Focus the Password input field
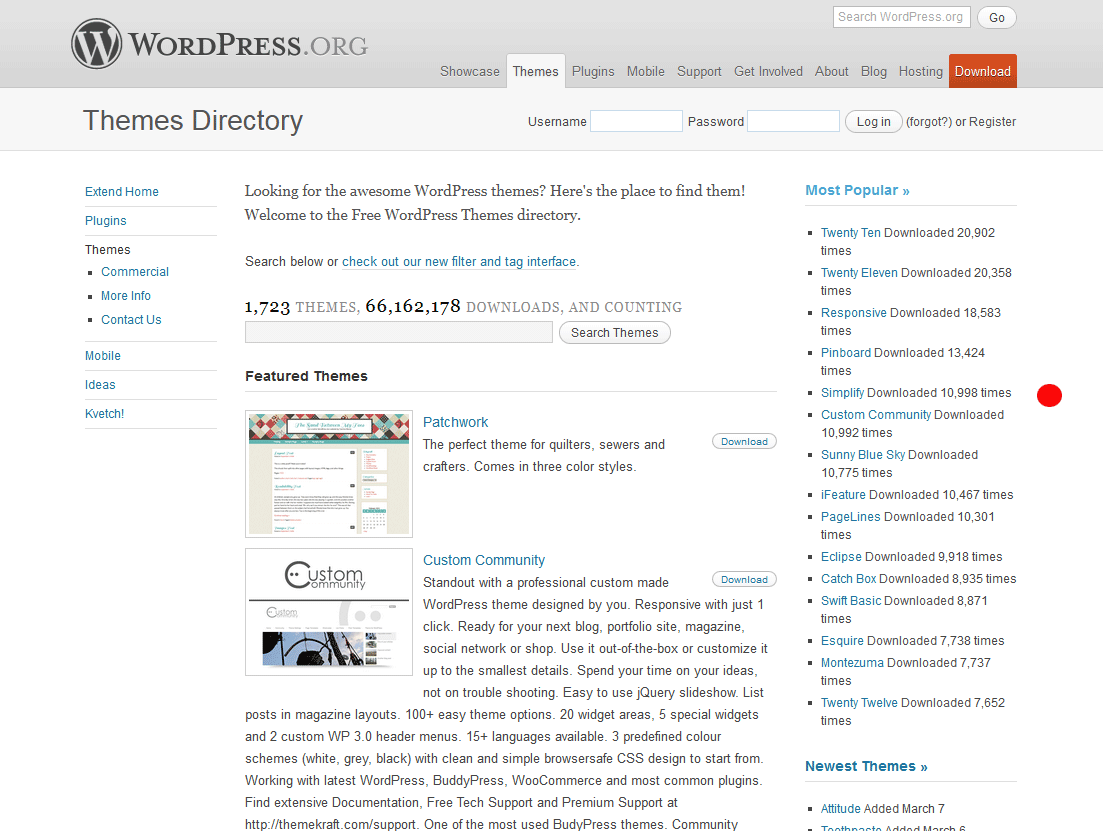 pos(793,121)
